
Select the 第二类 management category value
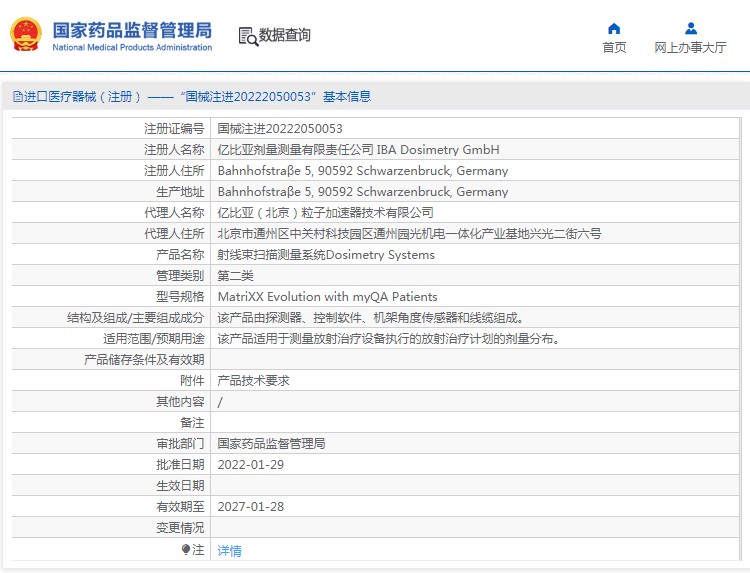click(235, 276)
